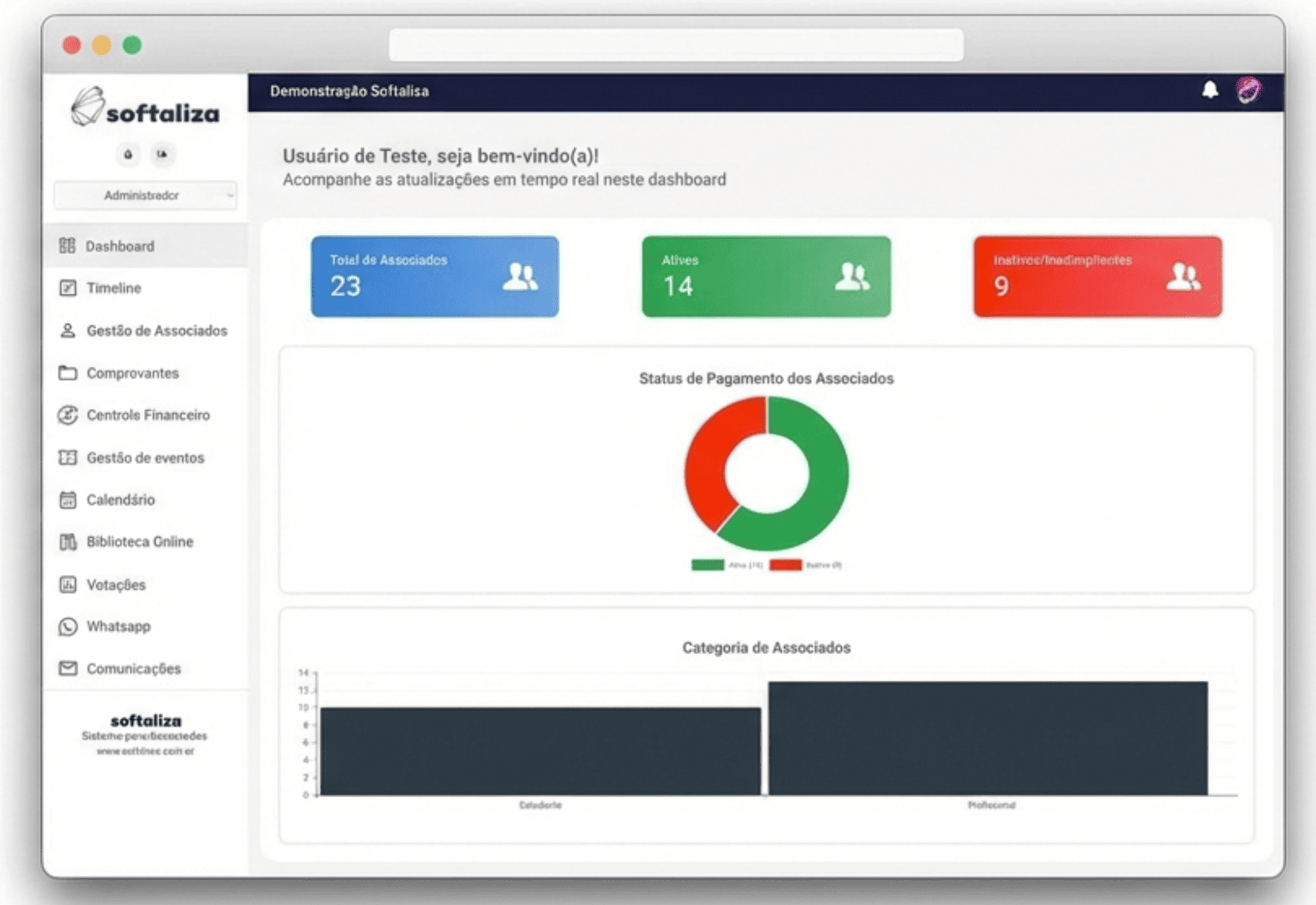Click the small home icon under logo
Screen dimensions: 1316x905
tap(128, 154)
